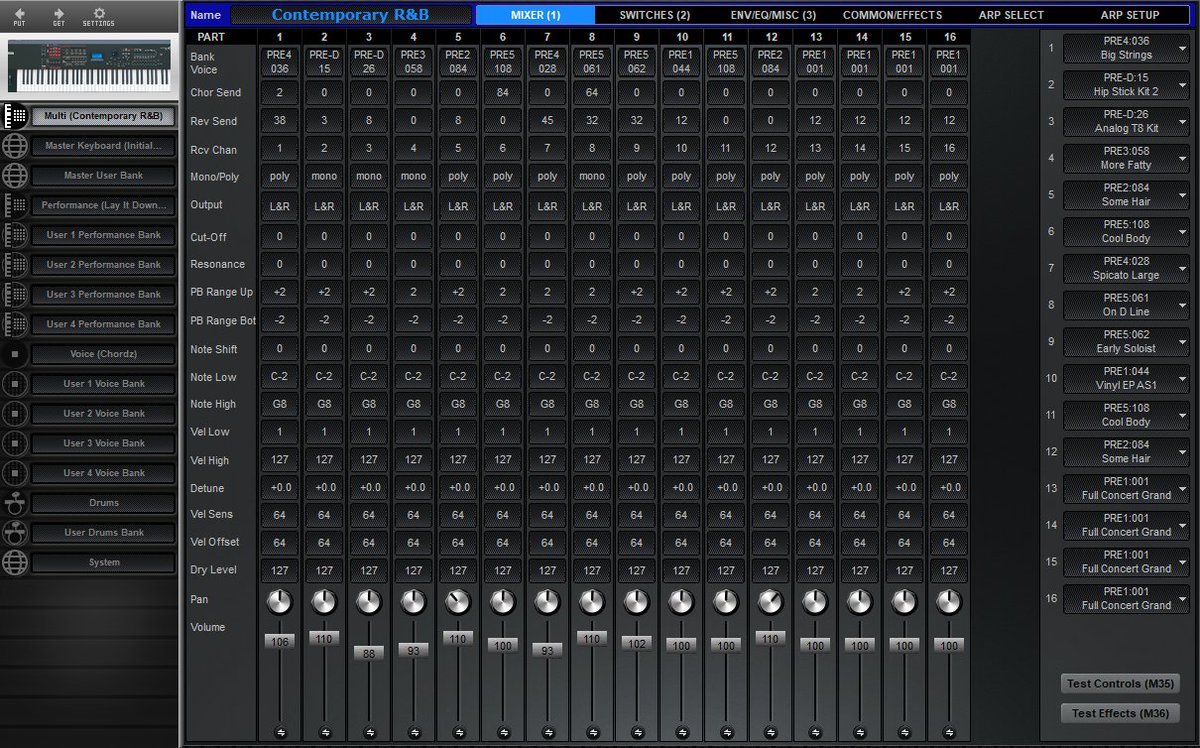Click the Test Controls (M35) button
The width and height of the screenshot is (1200, 748).
(1120, 684)
